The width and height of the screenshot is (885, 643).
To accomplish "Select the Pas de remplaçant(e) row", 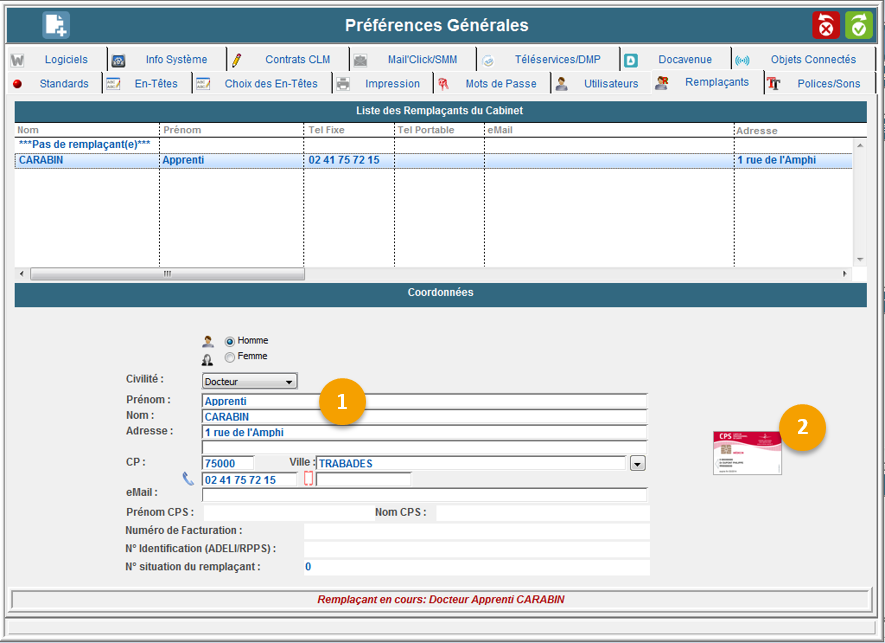I will click(x=86, y=145).
